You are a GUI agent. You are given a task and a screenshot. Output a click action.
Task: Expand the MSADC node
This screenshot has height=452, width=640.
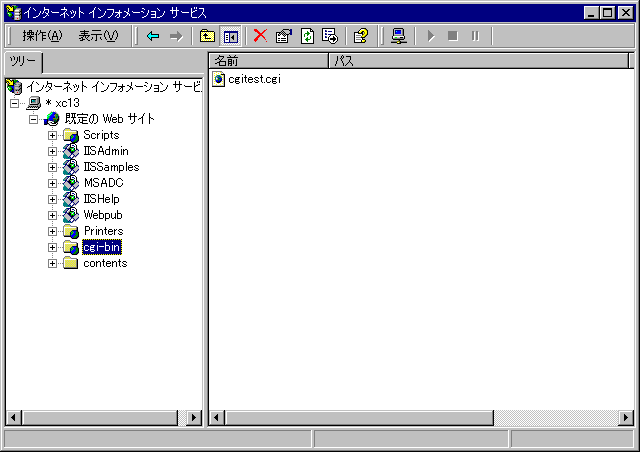coord(52,183)
